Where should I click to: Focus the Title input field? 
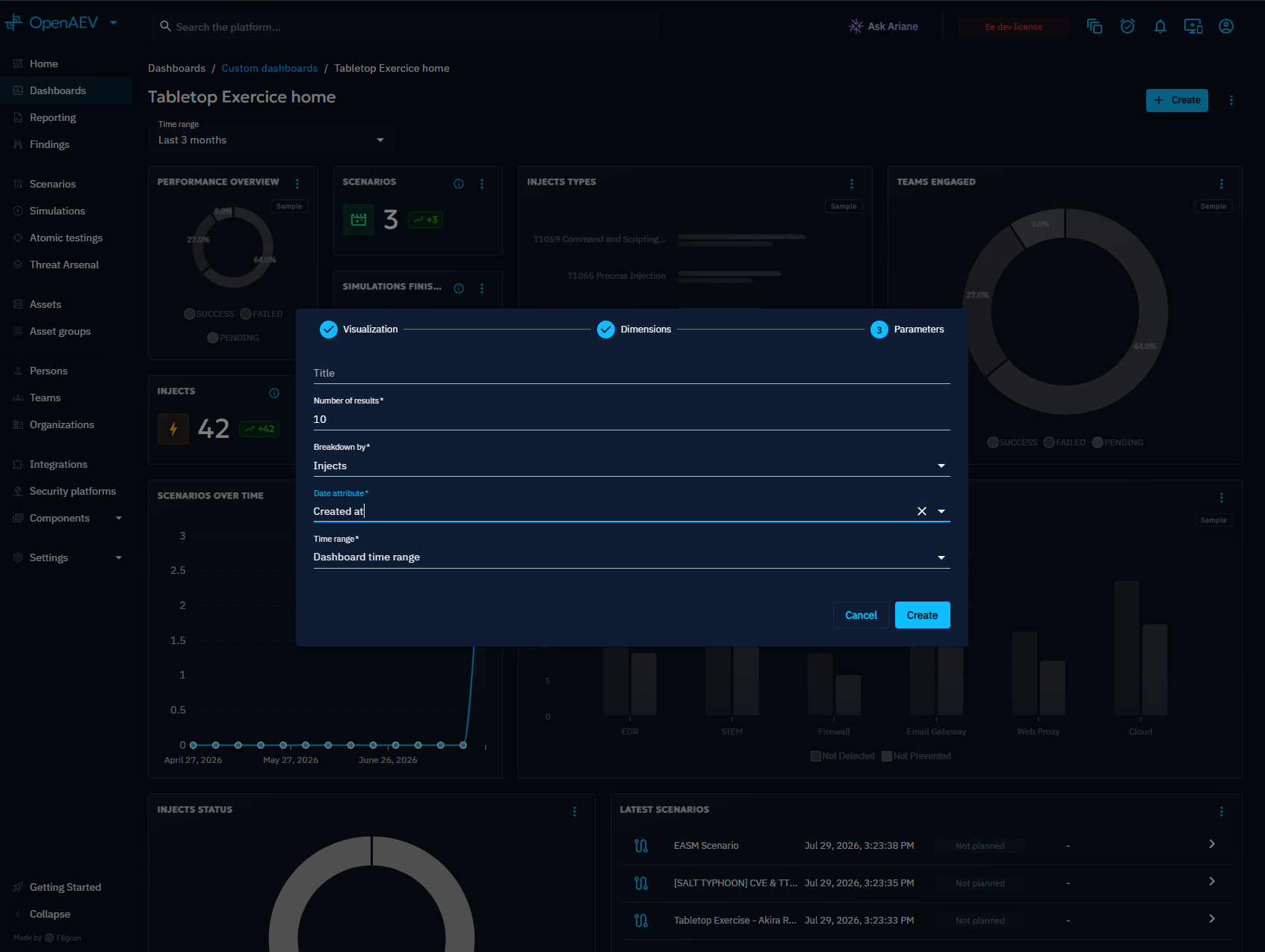point(631,373)
